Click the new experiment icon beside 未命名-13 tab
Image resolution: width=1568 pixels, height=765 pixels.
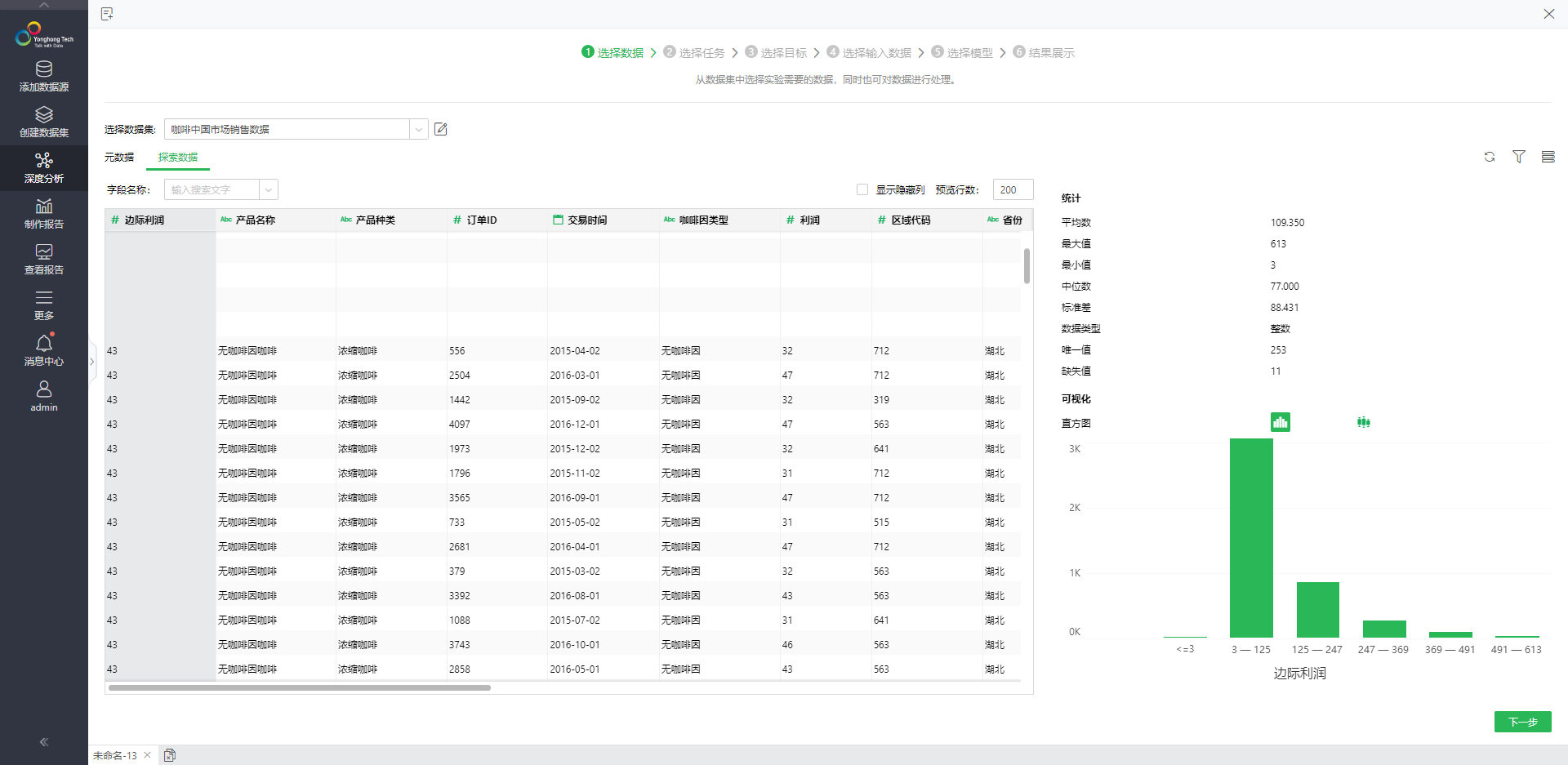point(170,755)
